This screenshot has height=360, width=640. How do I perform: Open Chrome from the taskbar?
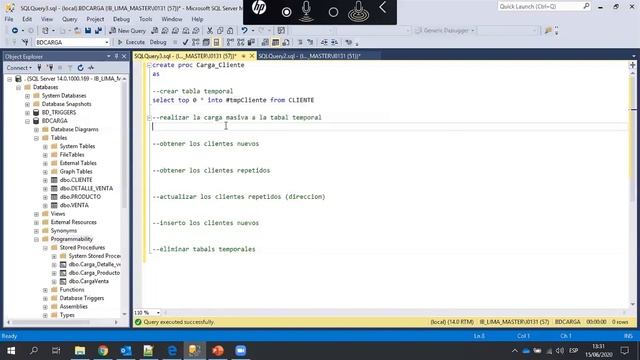click(x=103, y=351)
